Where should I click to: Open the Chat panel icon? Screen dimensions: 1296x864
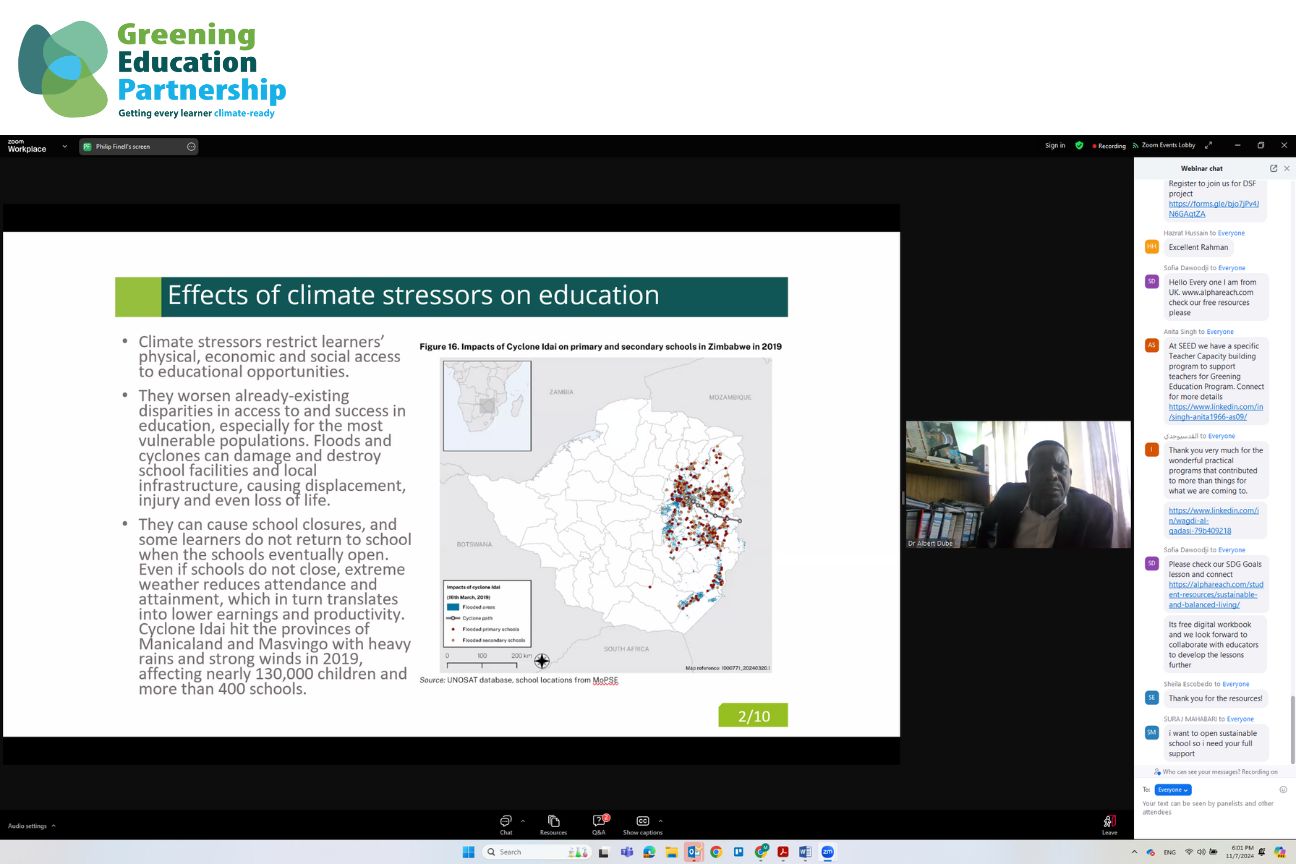point(506,821)
